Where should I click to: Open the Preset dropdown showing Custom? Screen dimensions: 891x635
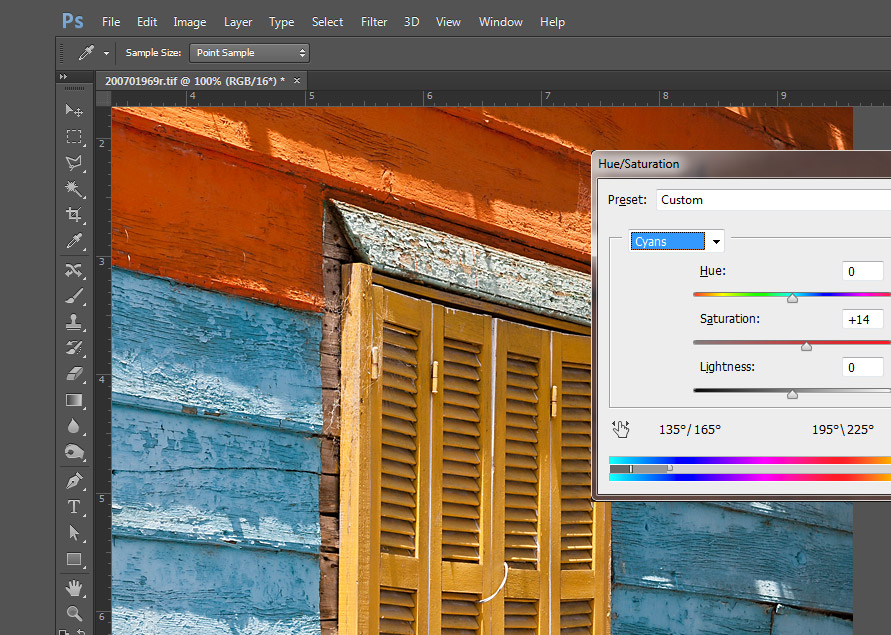(x=773, y=200)
